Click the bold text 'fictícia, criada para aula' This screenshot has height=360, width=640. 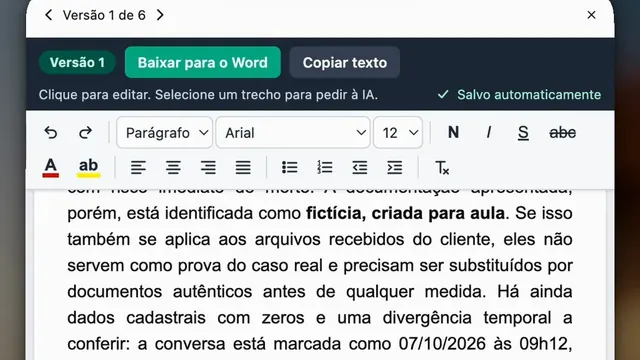point(405,213)
